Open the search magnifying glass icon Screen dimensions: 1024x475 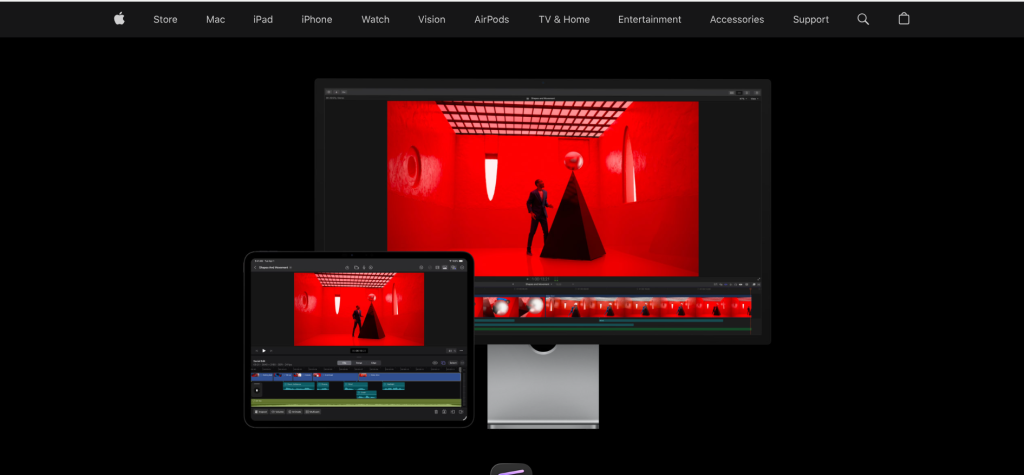click(863, 19)
